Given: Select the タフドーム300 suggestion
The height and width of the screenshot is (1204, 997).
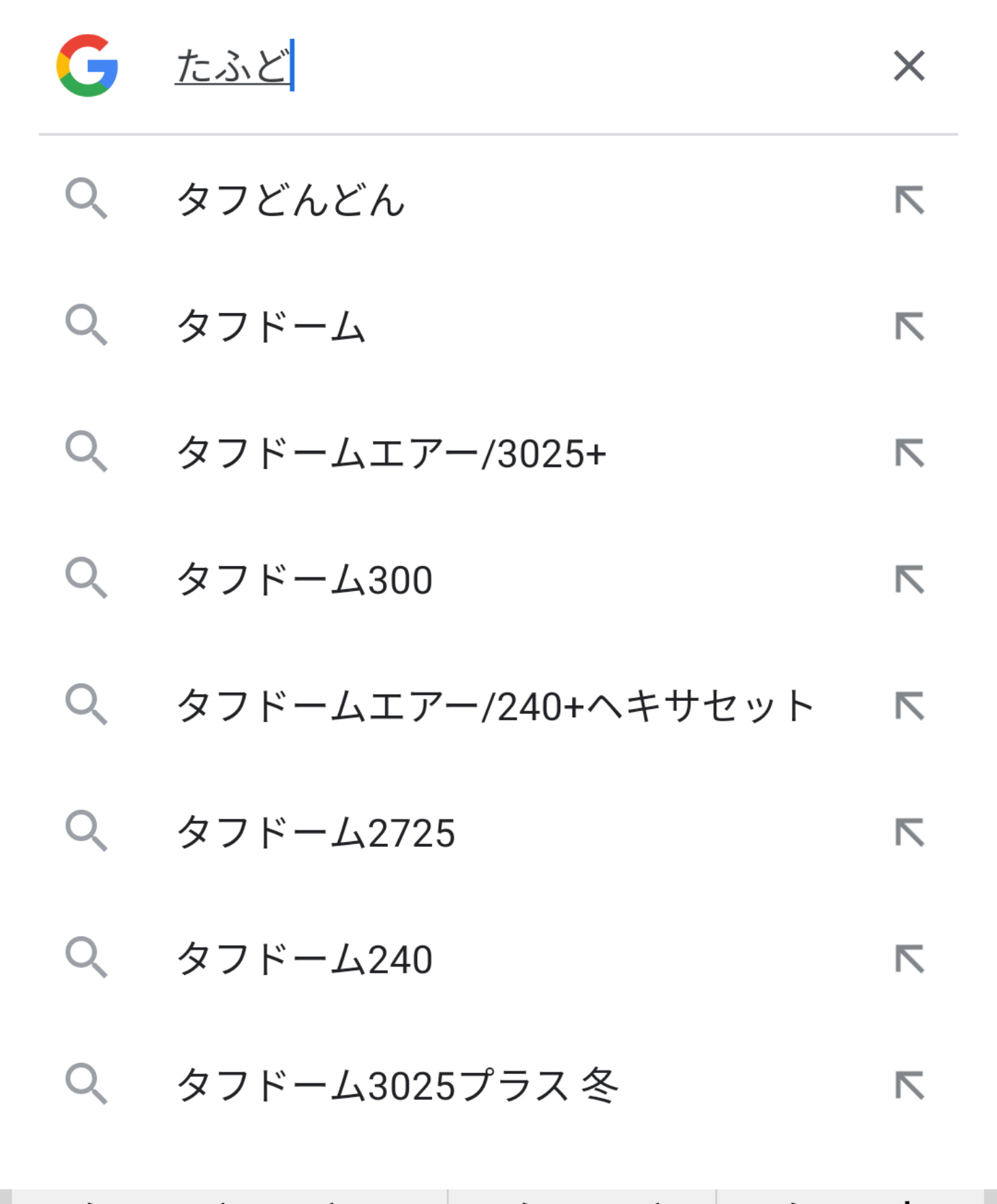Looking at the screenshot, I should 305,580.
